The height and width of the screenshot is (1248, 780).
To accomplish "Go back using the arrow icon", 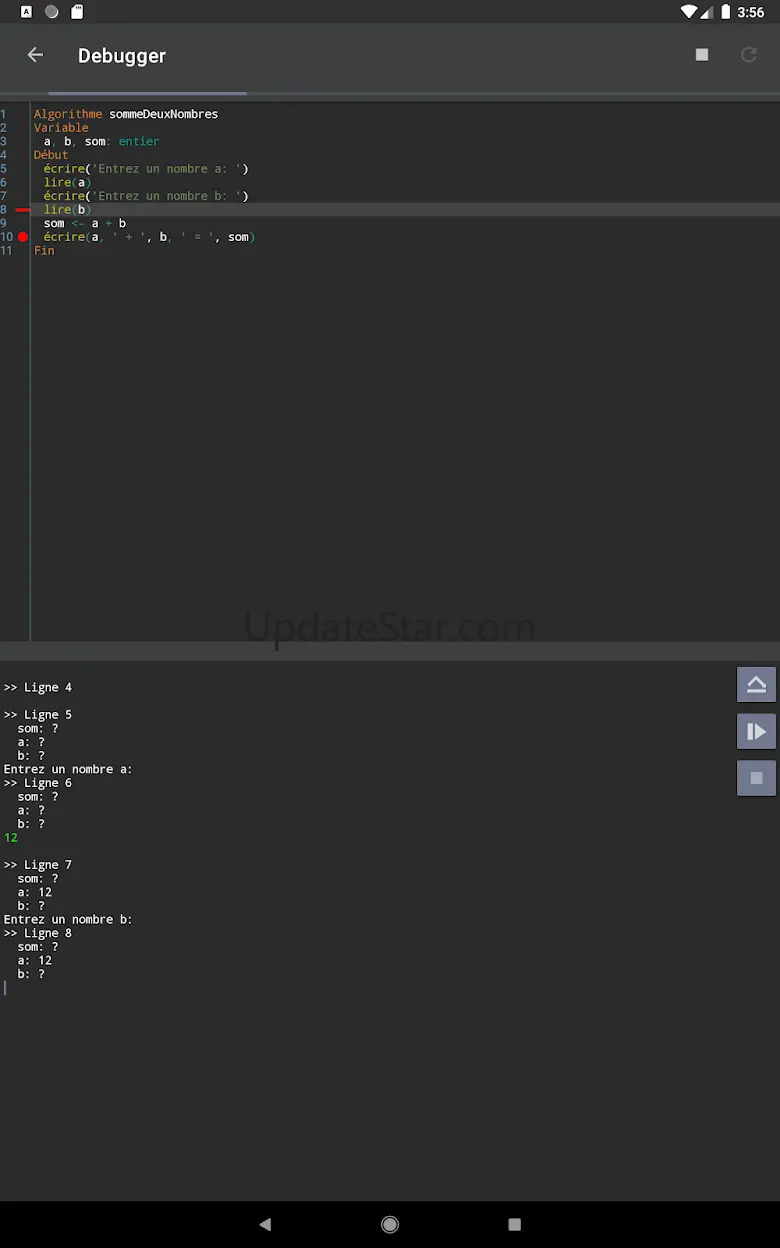I will pos(35,55).
